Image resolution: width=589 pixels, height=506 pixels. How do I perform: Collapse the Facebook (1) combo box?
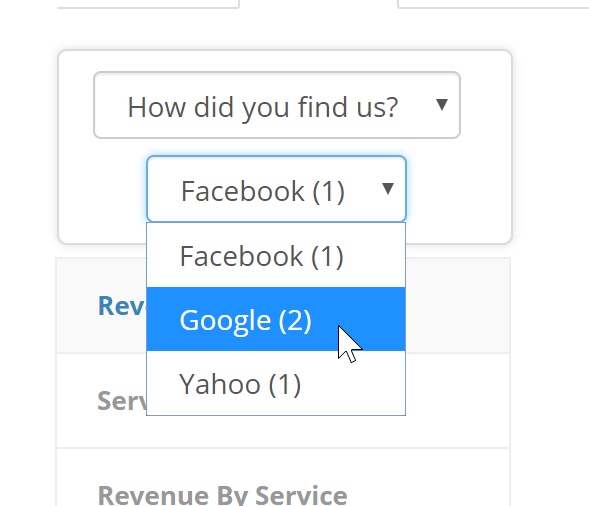[276, 189]
